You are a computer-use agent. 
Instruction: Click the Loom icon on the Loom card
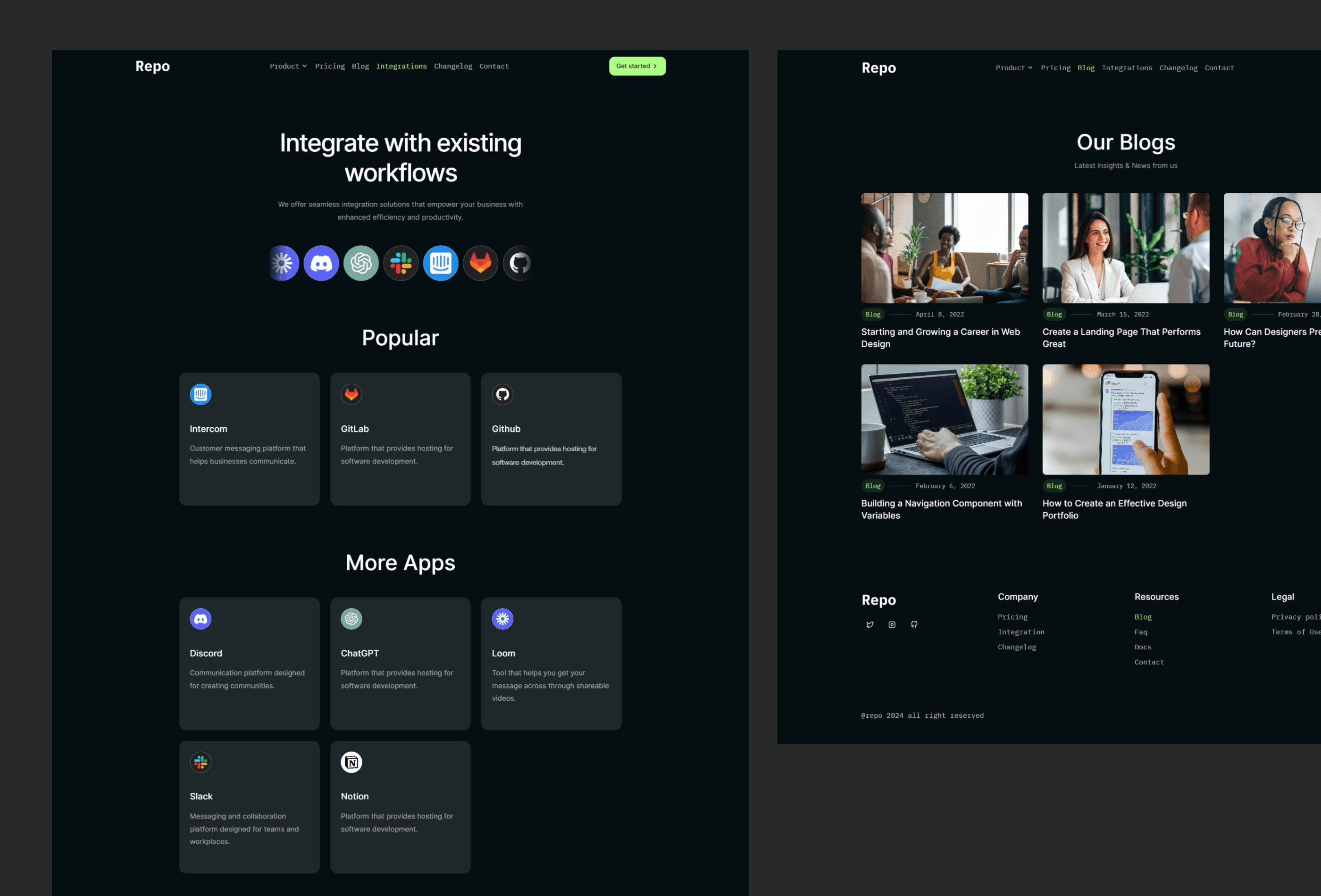502,619
